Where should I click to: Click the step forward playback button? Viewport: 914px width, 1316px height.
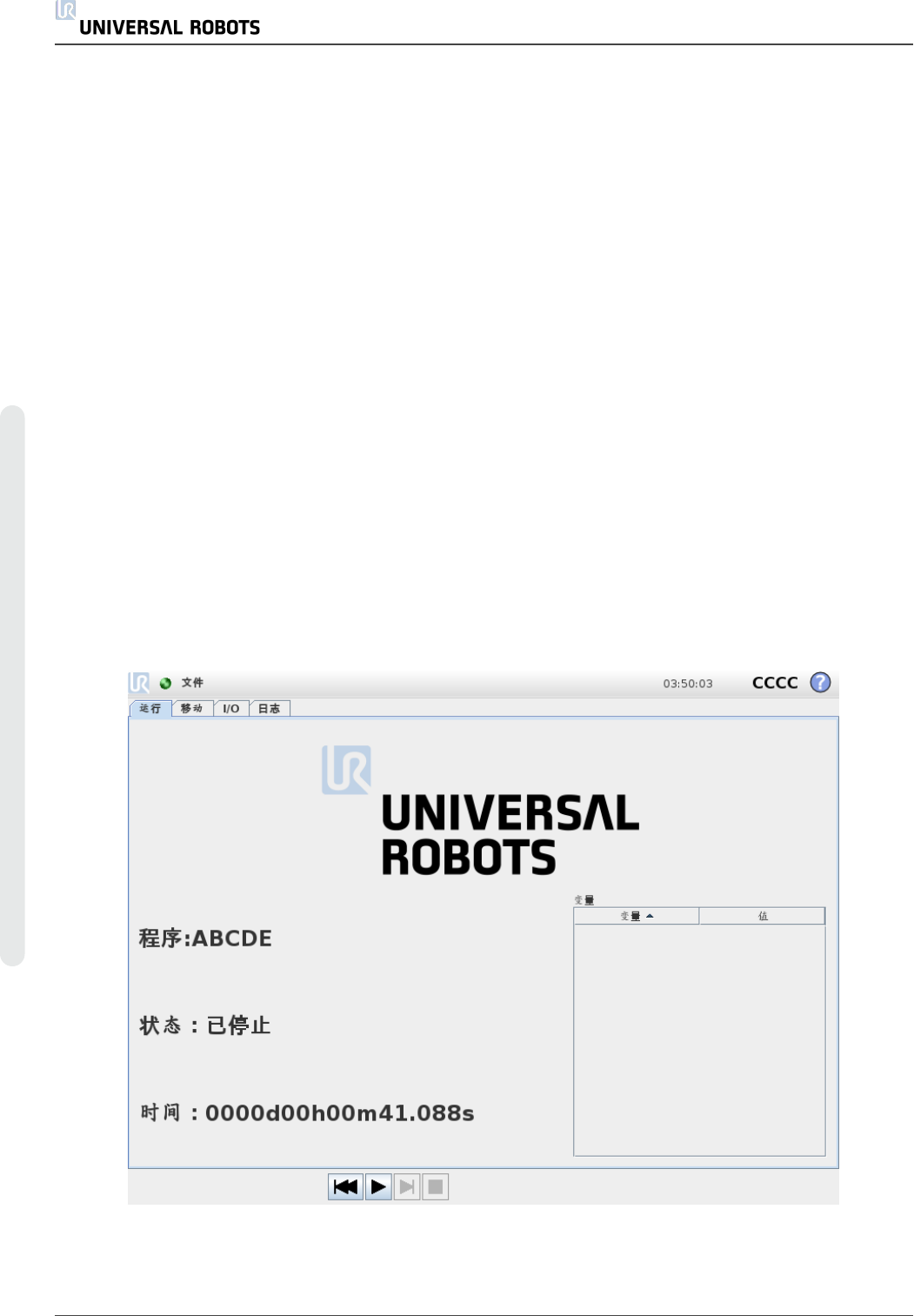point(407,1186)
